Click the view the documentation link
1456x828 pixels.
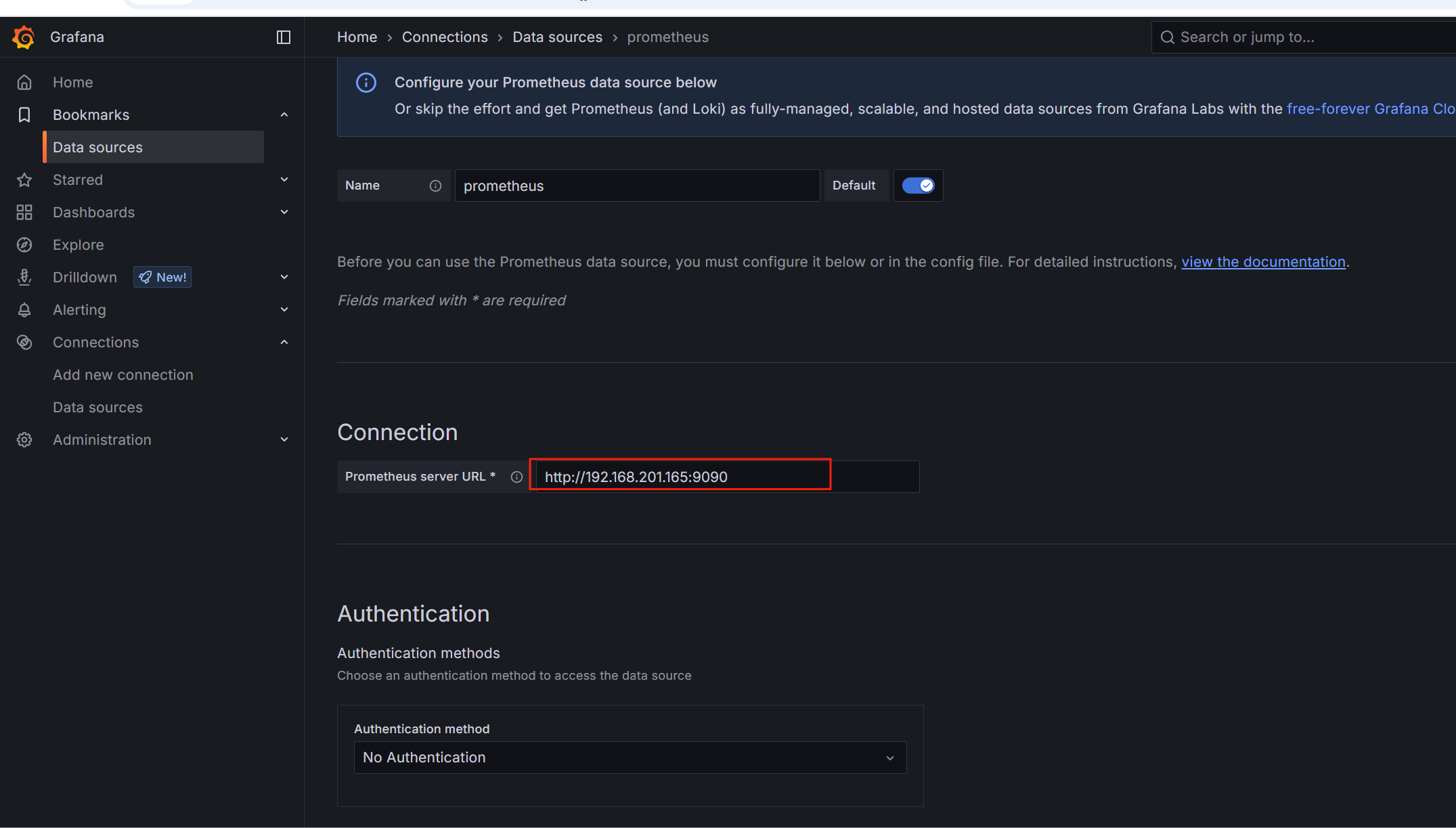pos(1263,262)
